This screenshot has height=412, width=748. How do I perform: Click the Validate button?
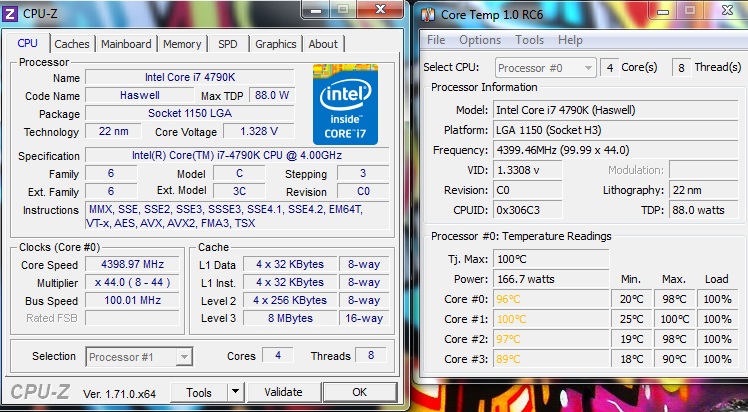(283, 392)
